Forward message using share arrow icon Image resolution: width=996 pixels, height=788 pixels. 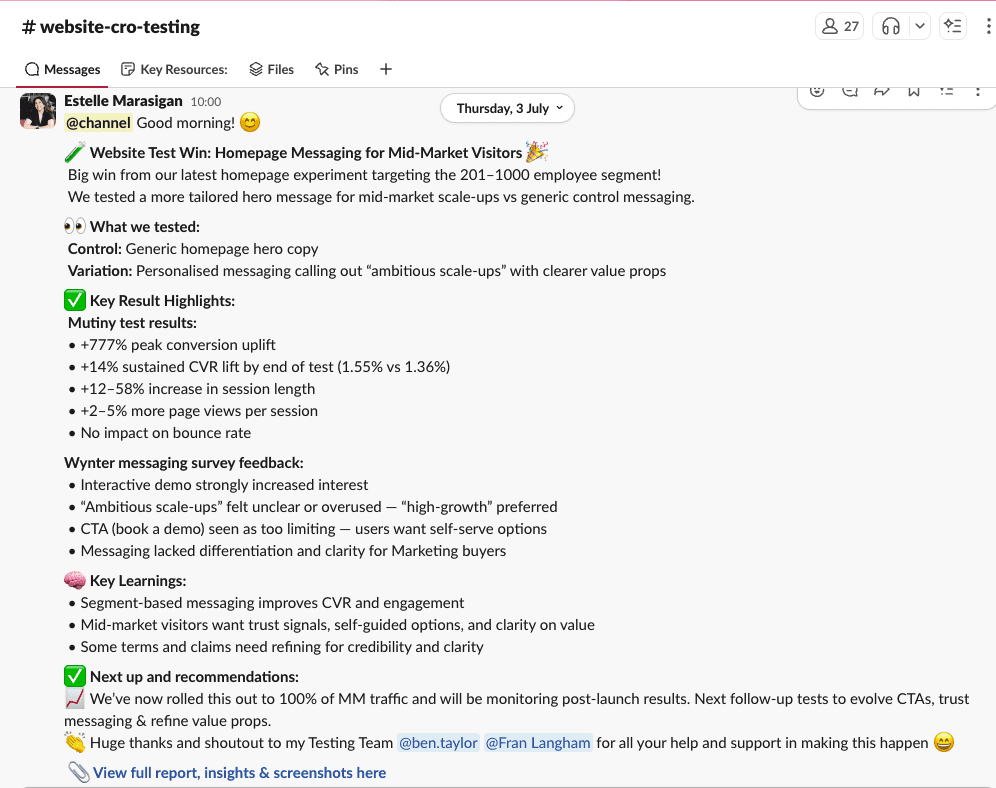882,91
